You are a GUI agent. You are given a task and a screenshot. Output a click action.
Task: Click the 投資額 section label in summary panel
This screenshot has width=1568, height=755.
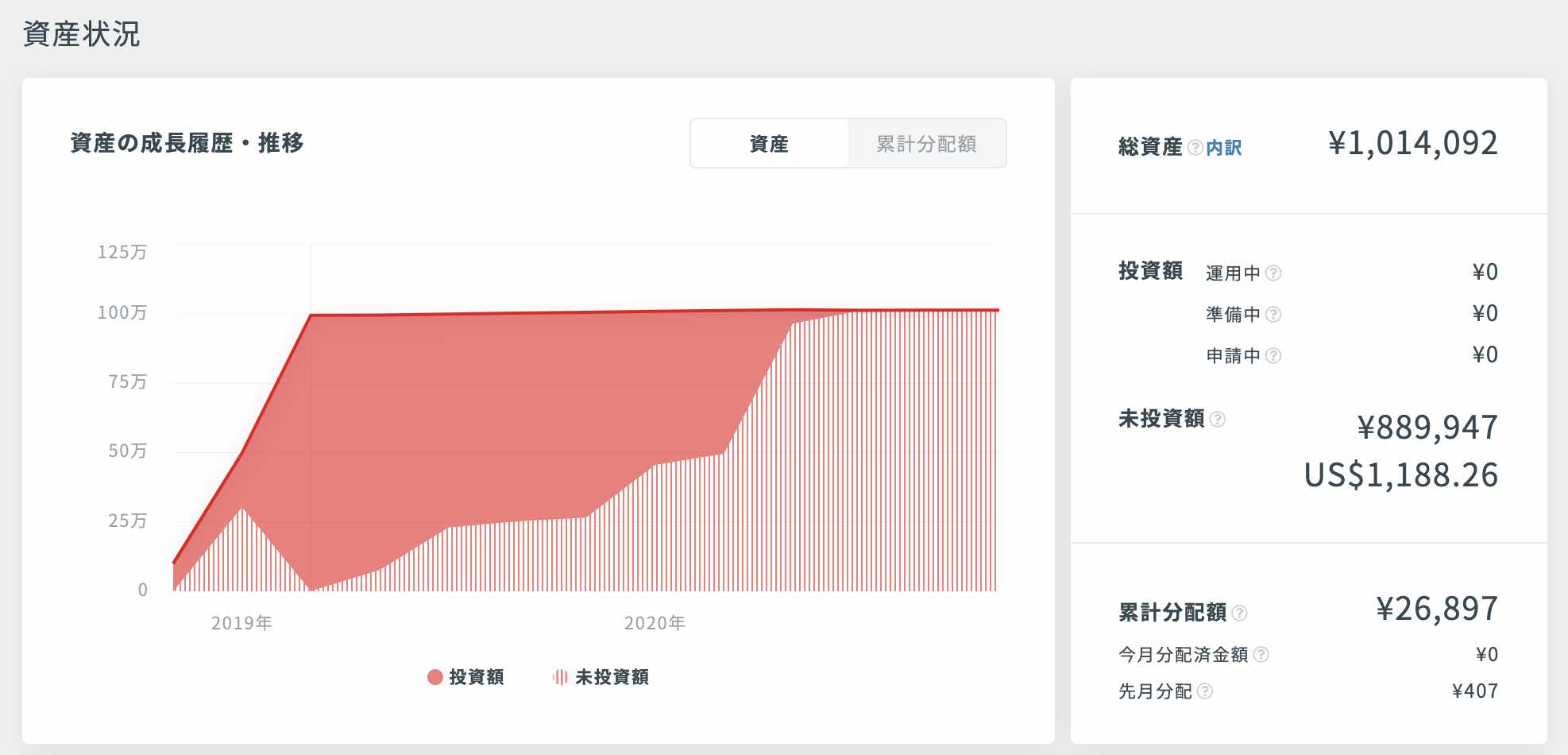point(1151,271)
